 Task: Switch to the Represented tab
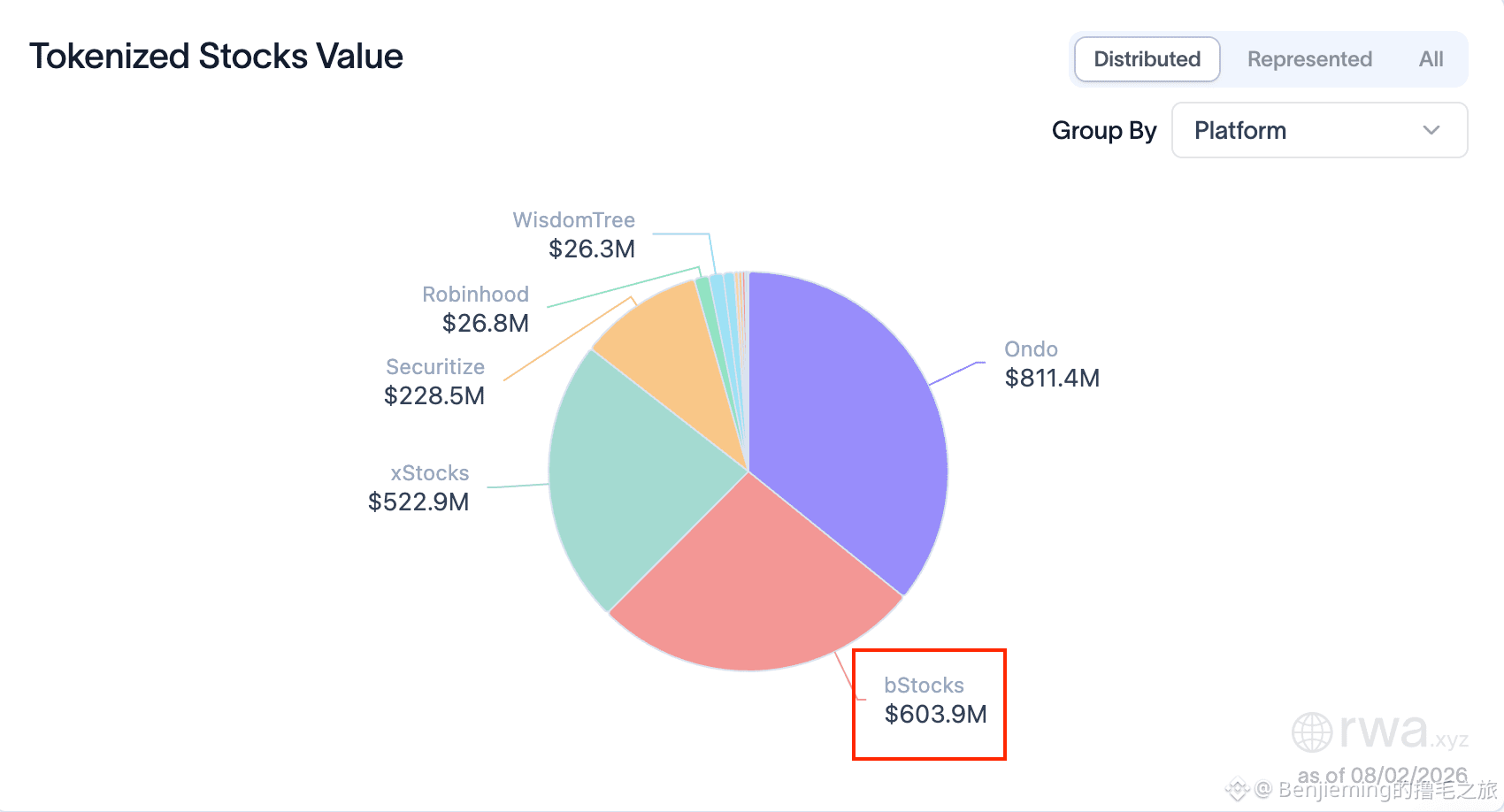point(1309,59)
